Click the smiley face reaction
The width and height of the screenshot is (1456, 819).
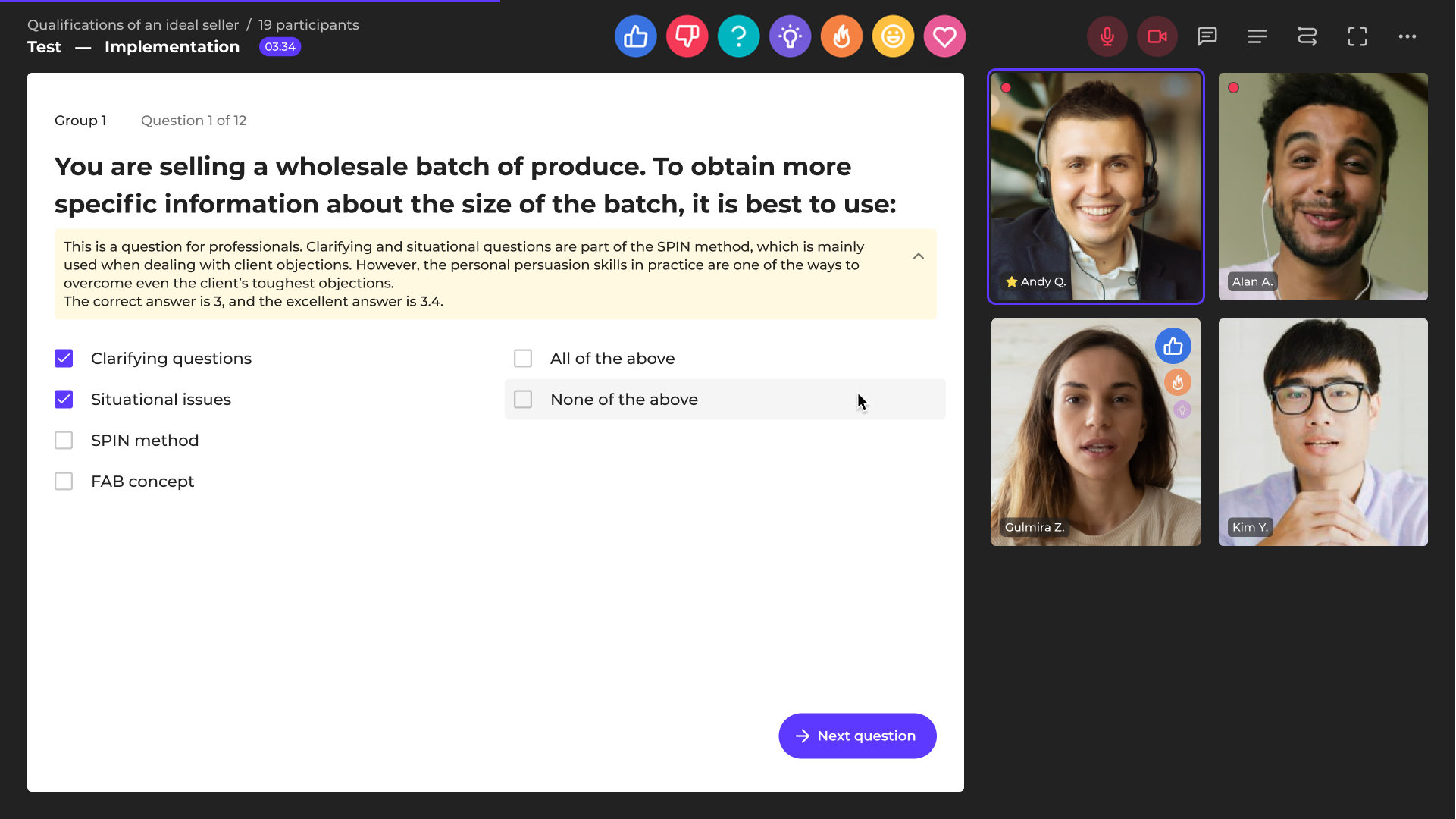pos(893,36)
